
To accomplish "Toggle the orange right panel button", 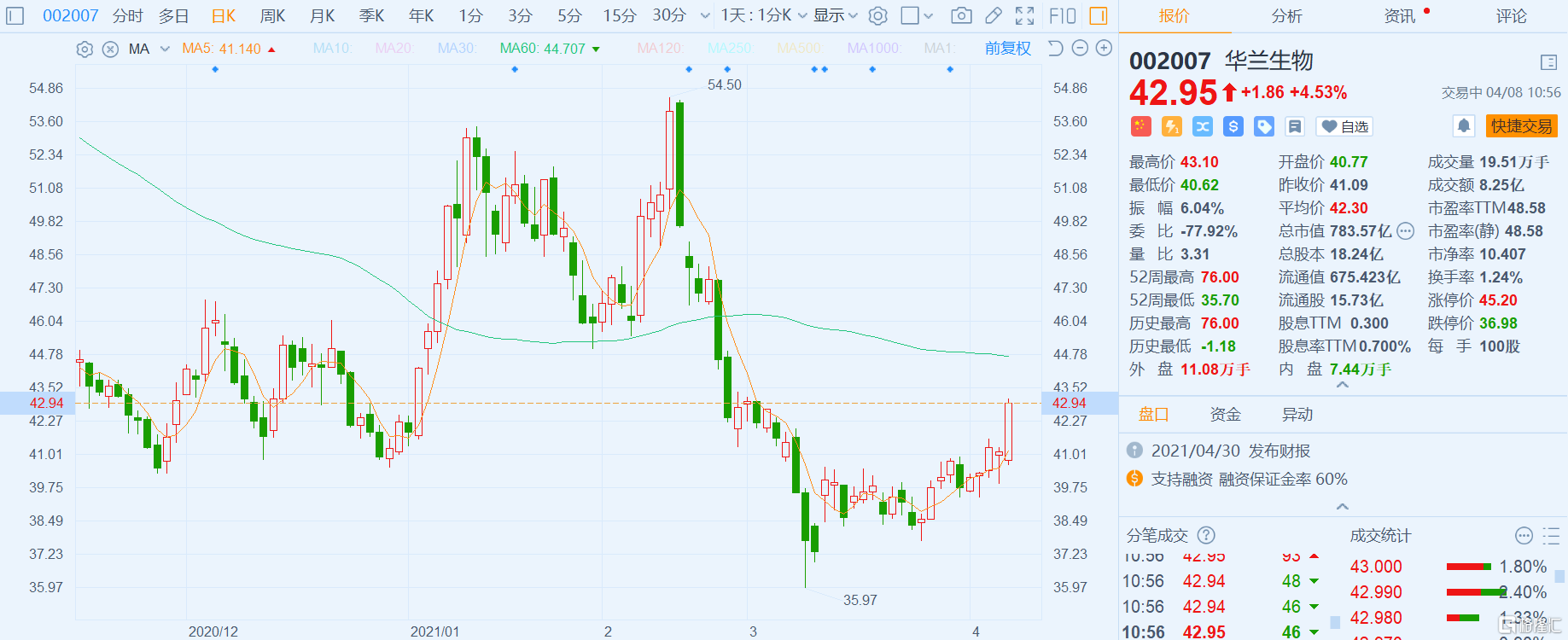I will (x=1099, y=15).
